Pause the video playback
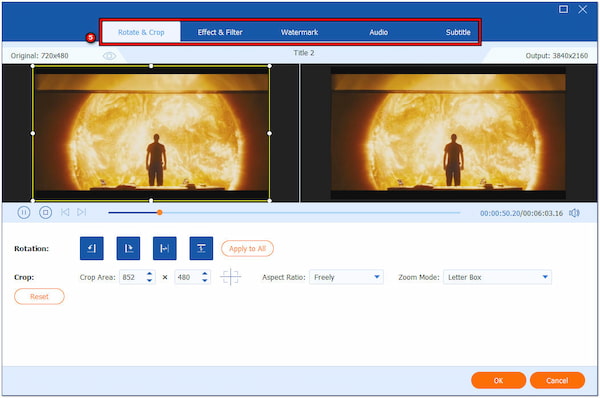This screenshot has width=600, height=398. 24,212
